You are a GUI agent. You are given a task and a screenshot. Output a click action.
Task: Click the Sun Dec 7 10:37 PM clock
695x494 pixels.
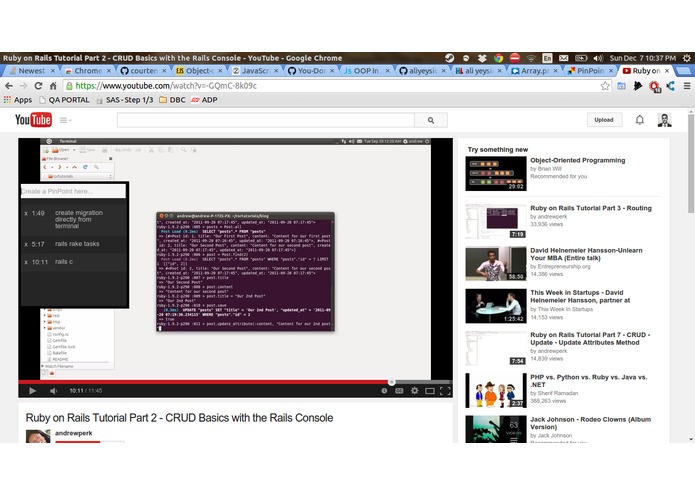(643, 58)
